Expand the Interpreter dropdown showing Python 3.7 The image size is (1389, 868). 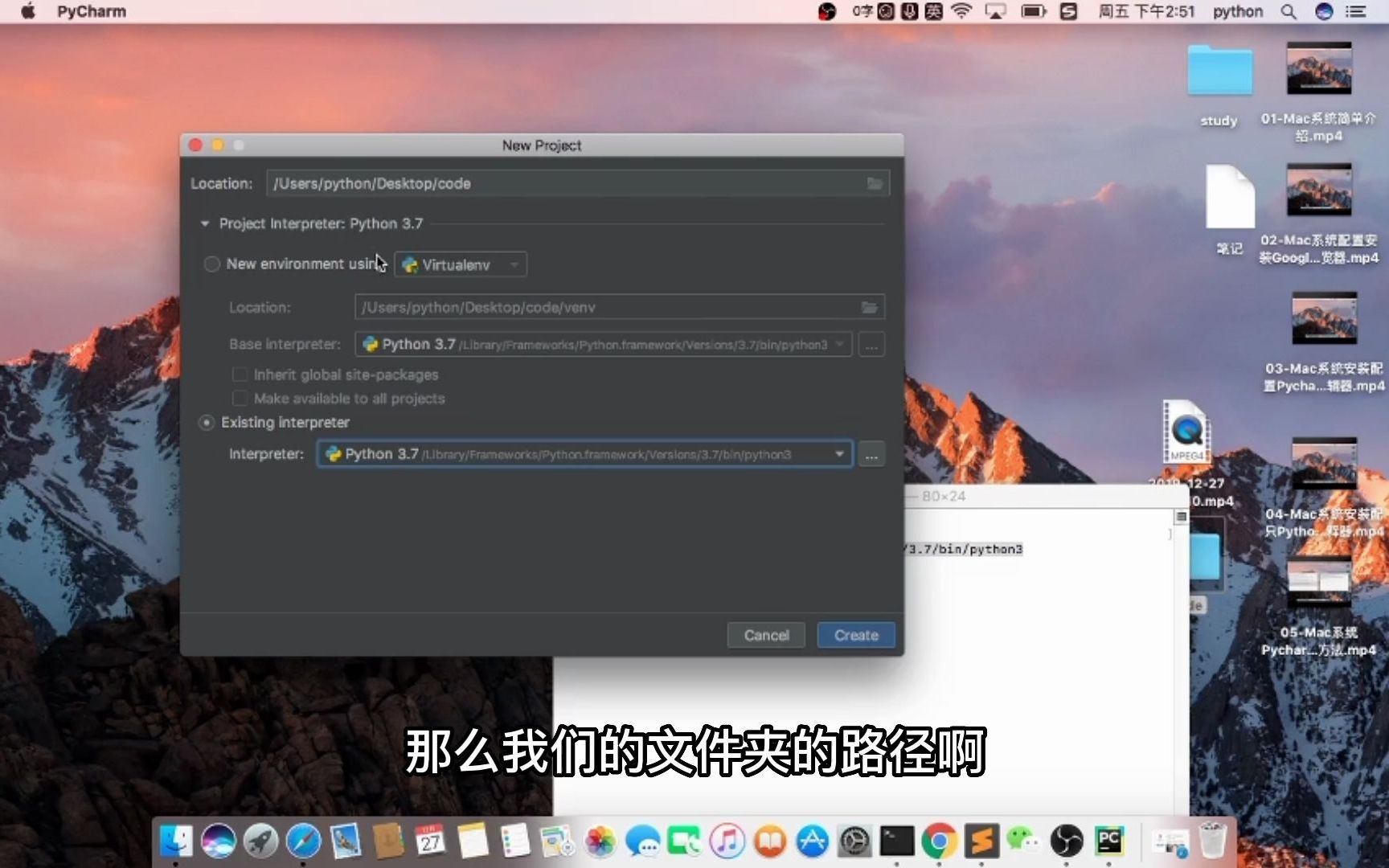click(838, 453)
